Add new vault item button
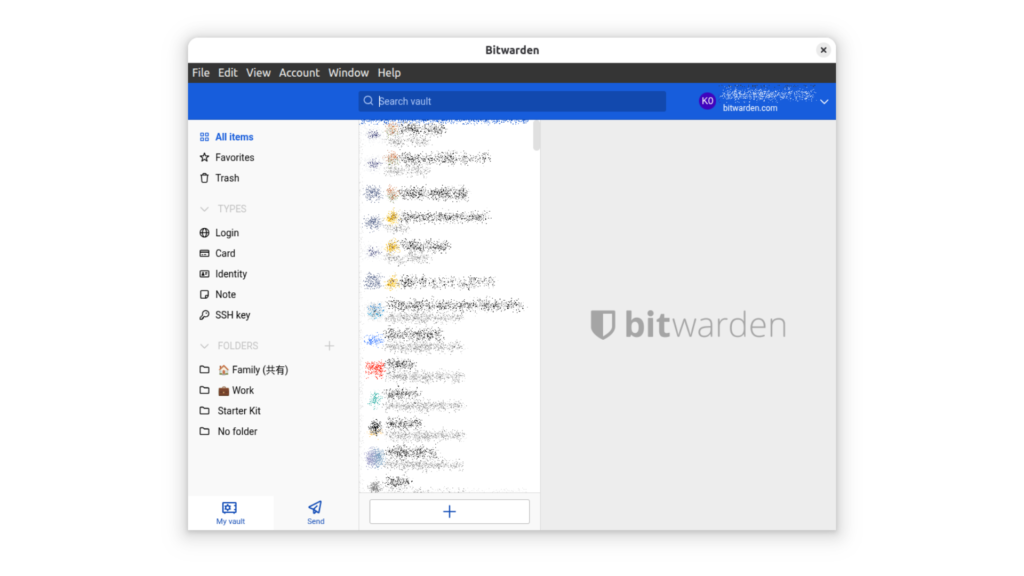 [449, 511]
